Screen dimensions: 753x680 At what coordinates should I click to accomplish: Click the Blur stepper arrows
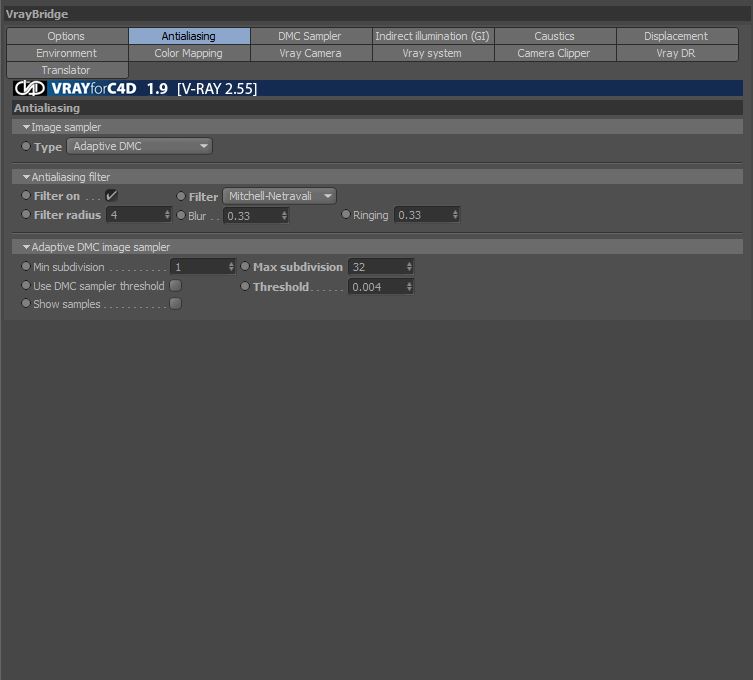point(284,216)
